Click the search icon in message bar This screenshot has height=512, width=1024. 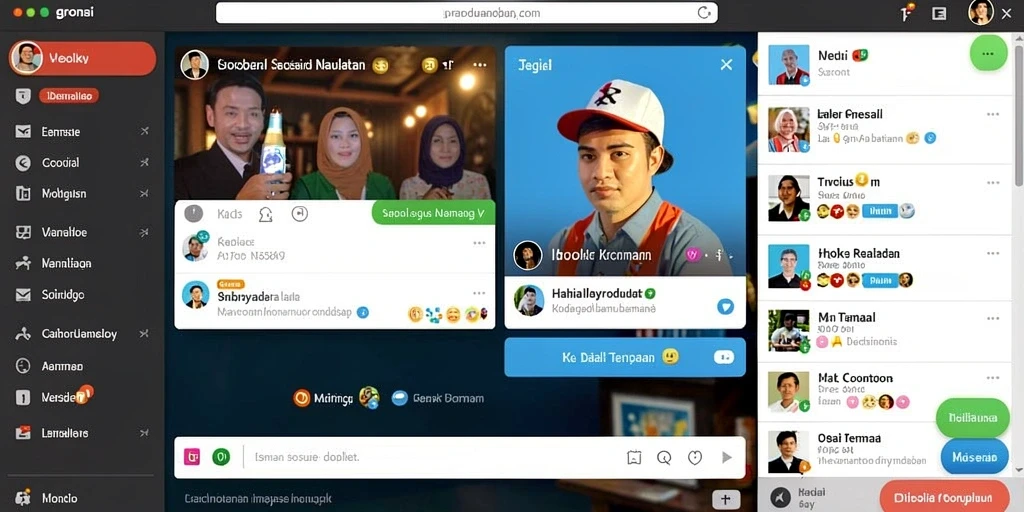point(664,458)
